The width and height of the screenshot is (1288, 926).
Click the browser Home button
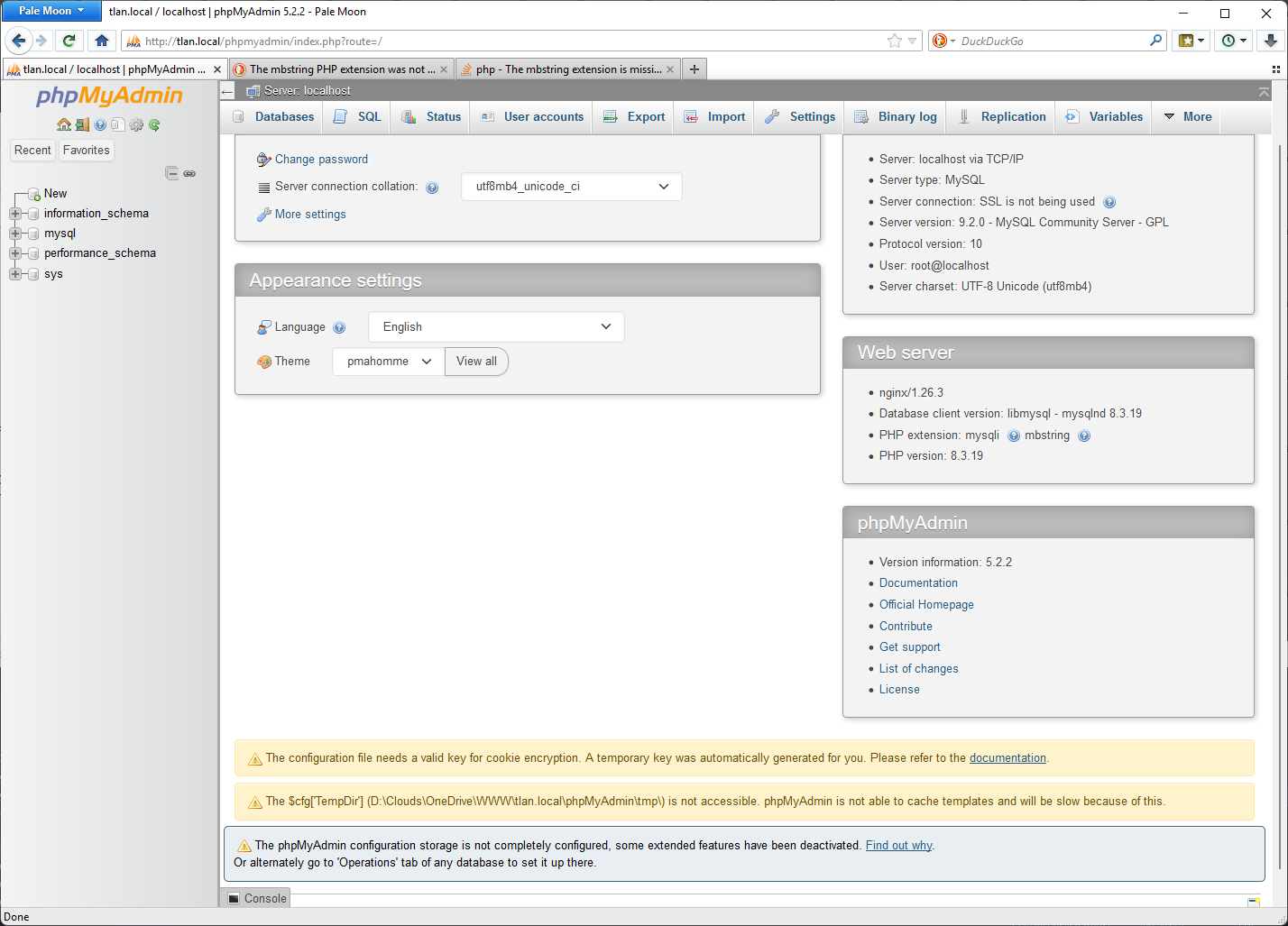pyautogui.click(x=101, y=41)
